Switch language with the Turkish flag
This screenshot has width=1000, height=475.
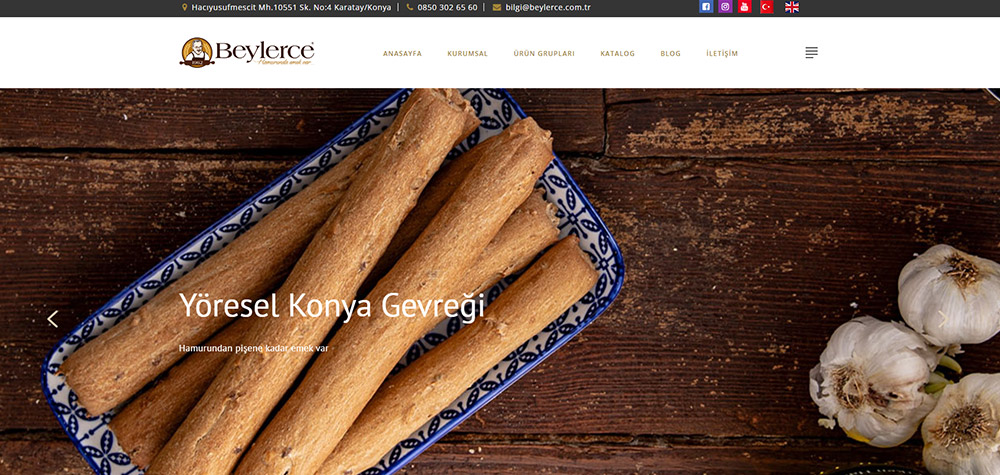[767, 7]
